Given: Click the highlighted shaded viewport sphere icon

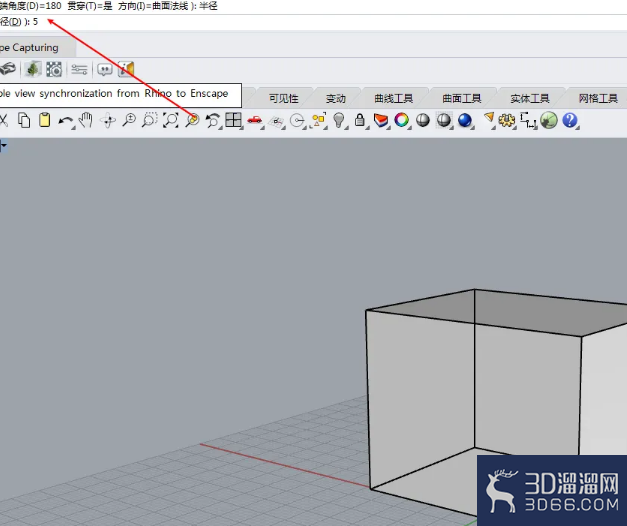Looking at the screenshot, I should click(x=444, y=120).
